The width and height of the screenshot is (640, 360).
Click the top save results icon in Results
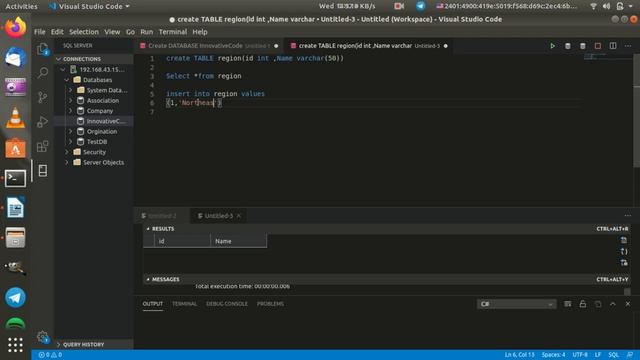624,240
